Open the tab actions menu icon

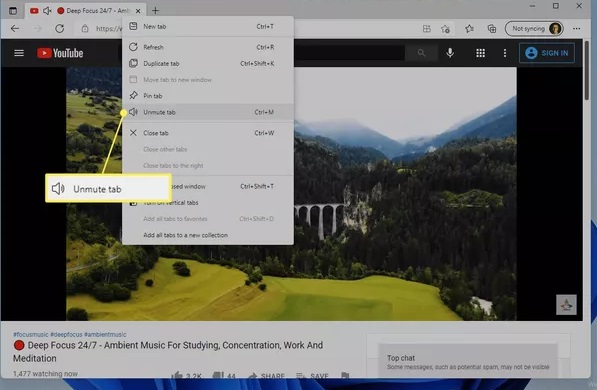coord(13,11)
